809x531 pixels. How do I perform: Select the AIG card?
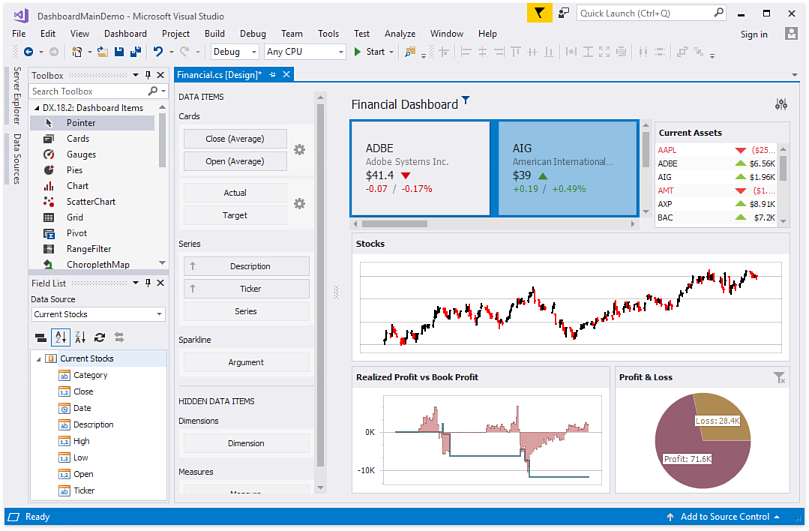(x=568, y=168)
